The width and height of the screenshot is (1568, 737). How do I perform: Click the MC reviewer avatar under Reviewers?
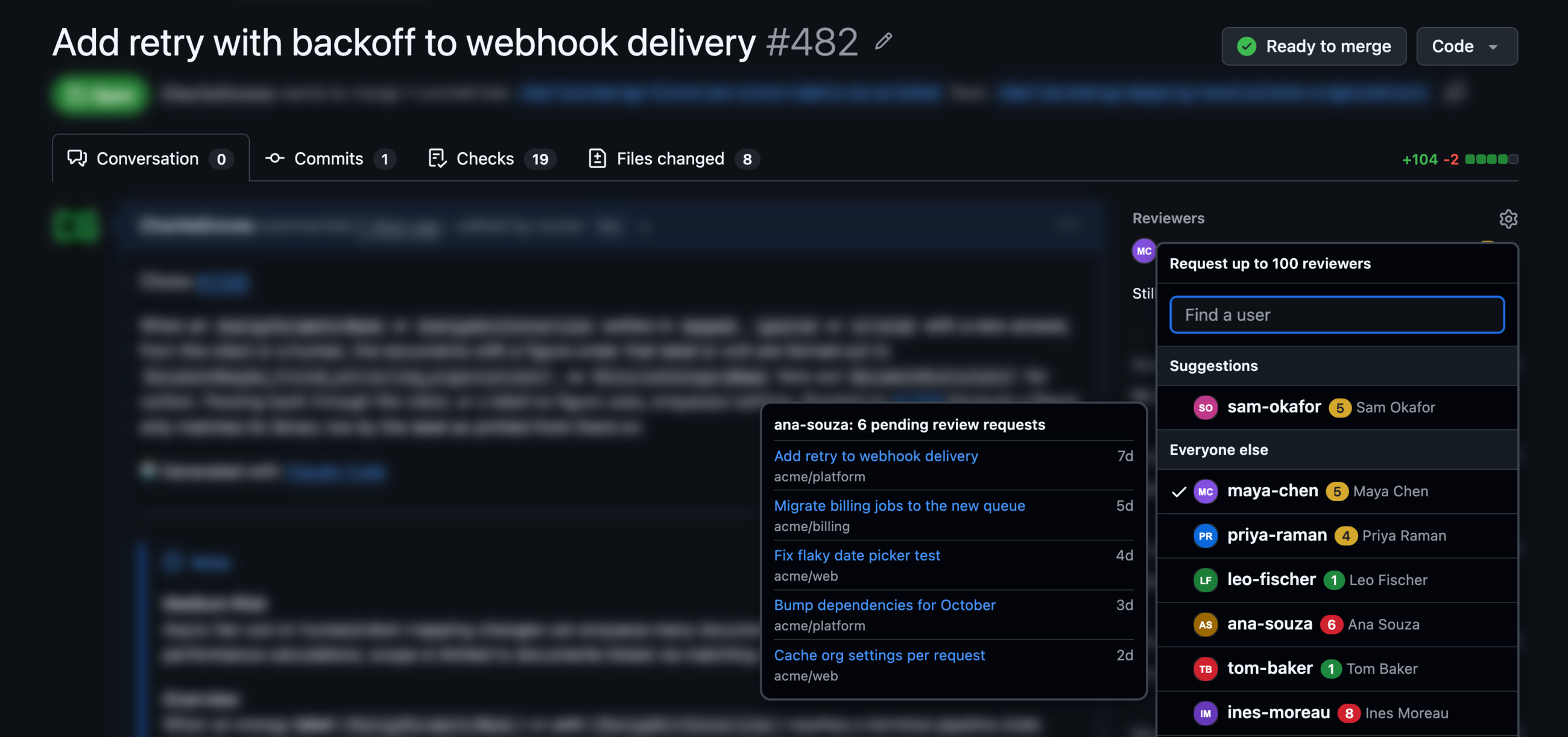tap(1144, 251)
